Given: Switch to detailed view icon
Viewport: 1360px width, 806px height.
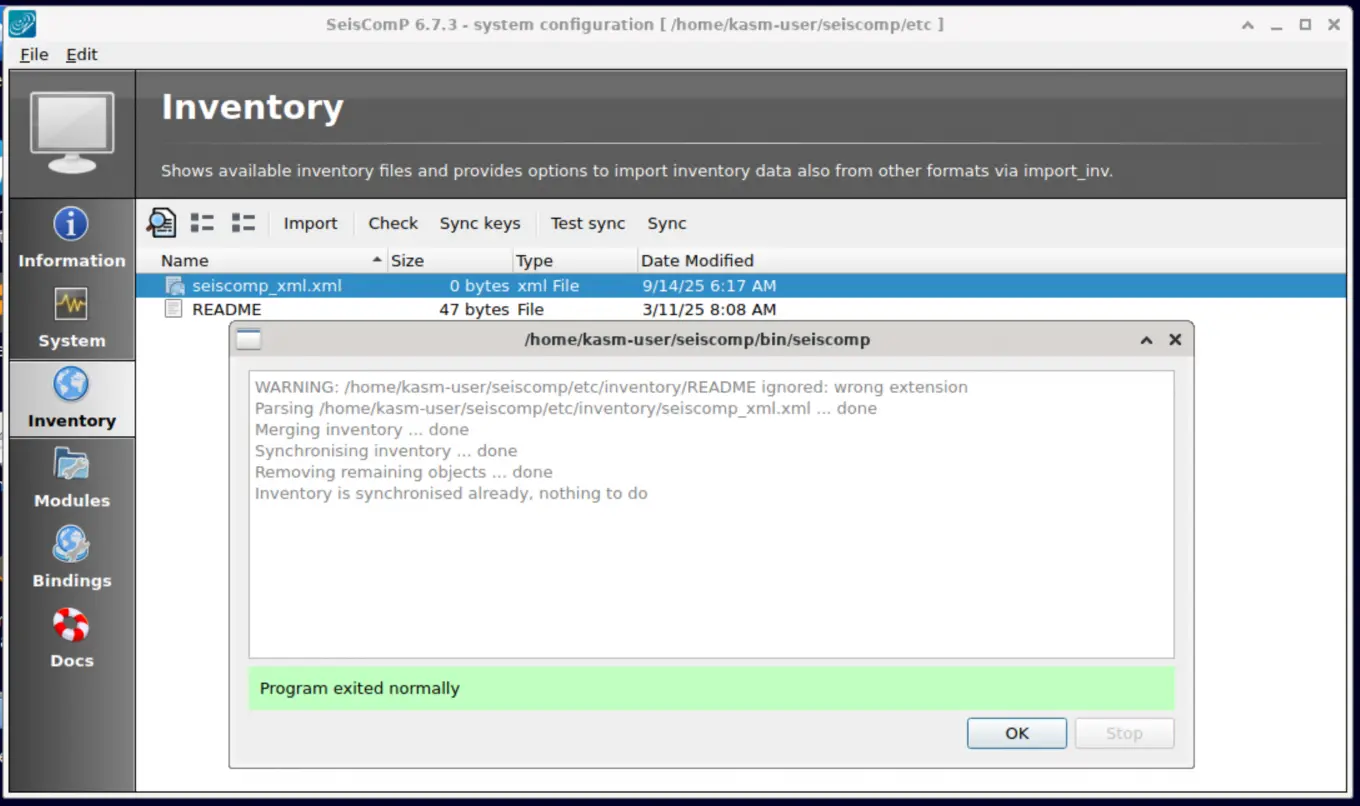Looking at the screenshot, I should [x=243, y=223].
